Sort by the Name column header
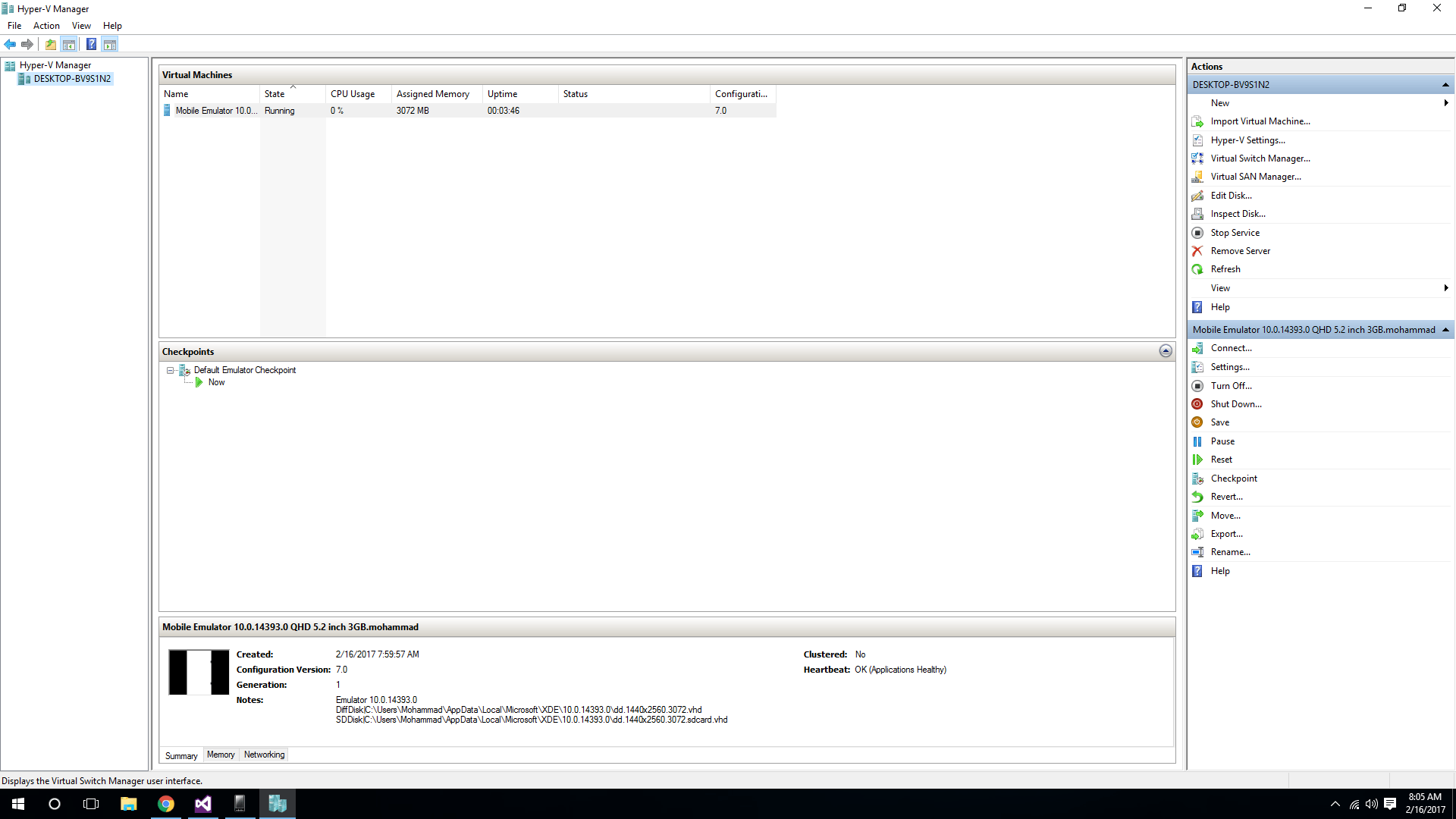 (210, 94)
